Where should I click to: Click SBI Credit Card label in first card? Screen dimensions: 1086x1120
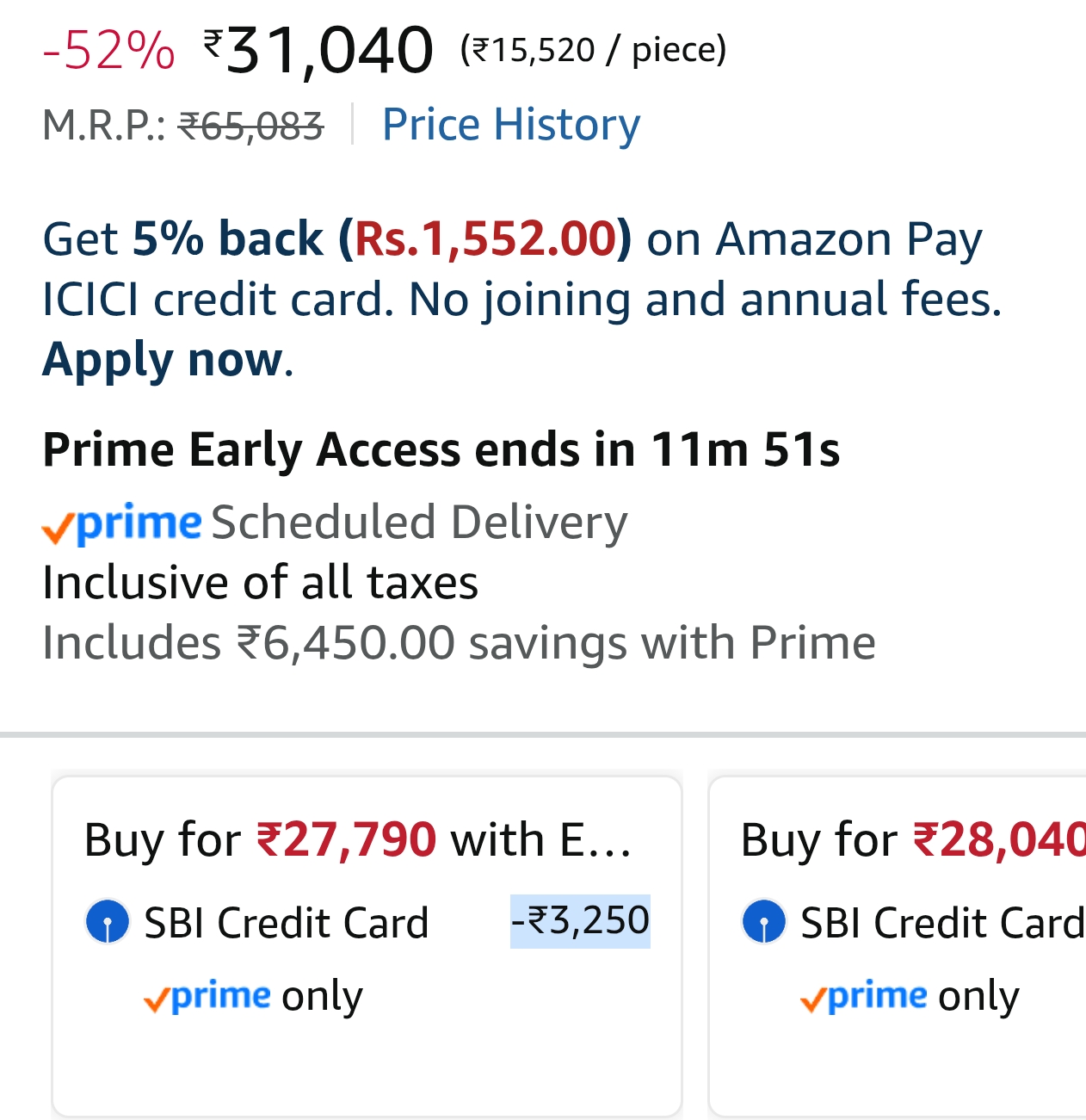(286, 923)
